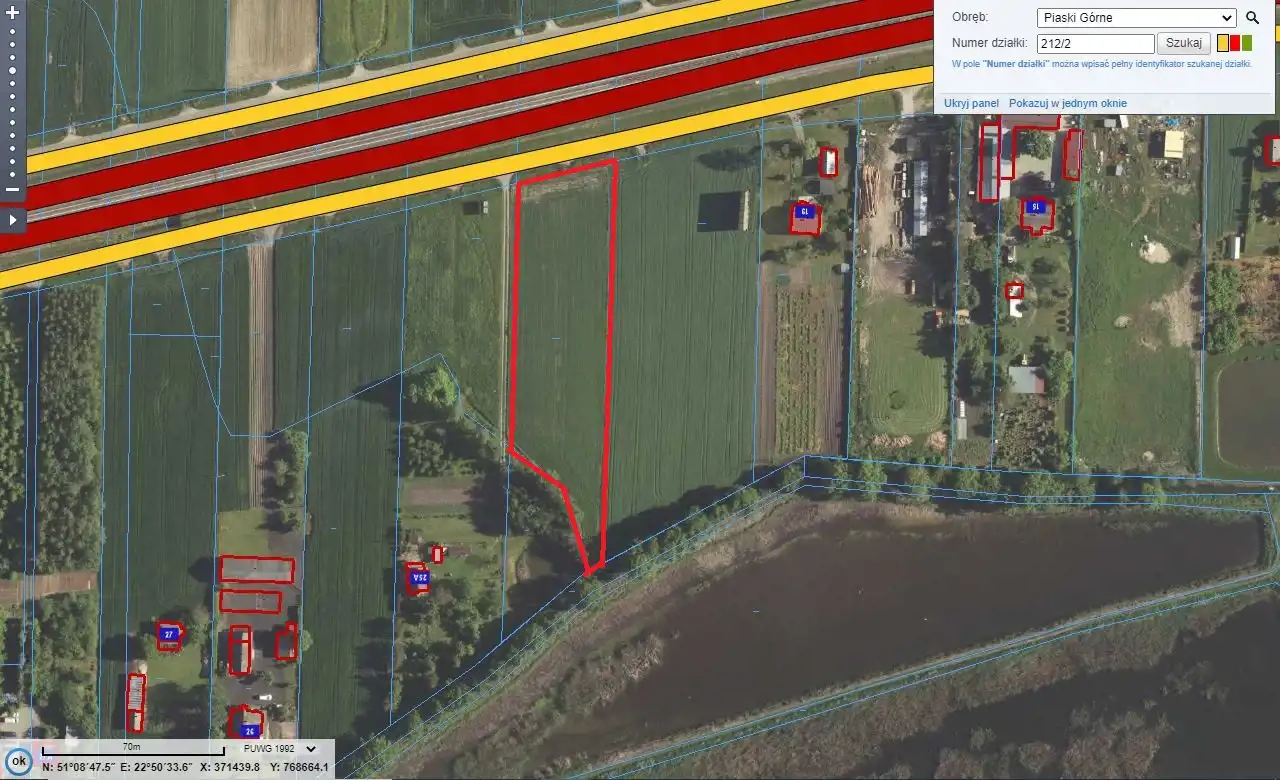Click the zoom out minus icon
This screenshot has height=780, width=1280.
coord(12,189)
